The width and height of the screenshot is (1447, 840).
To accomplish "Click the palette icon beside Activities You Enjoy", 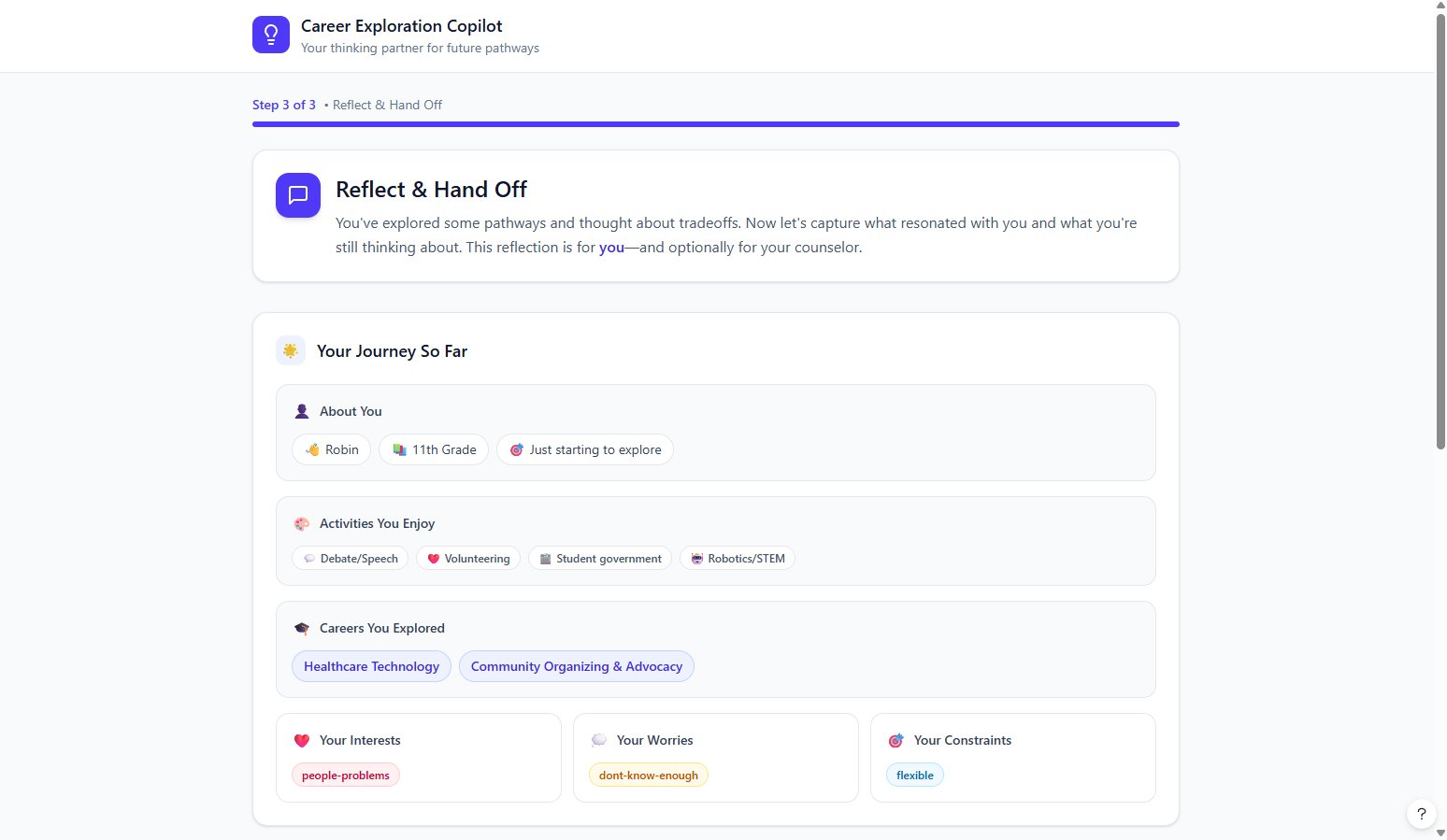I will pos(302,523).
